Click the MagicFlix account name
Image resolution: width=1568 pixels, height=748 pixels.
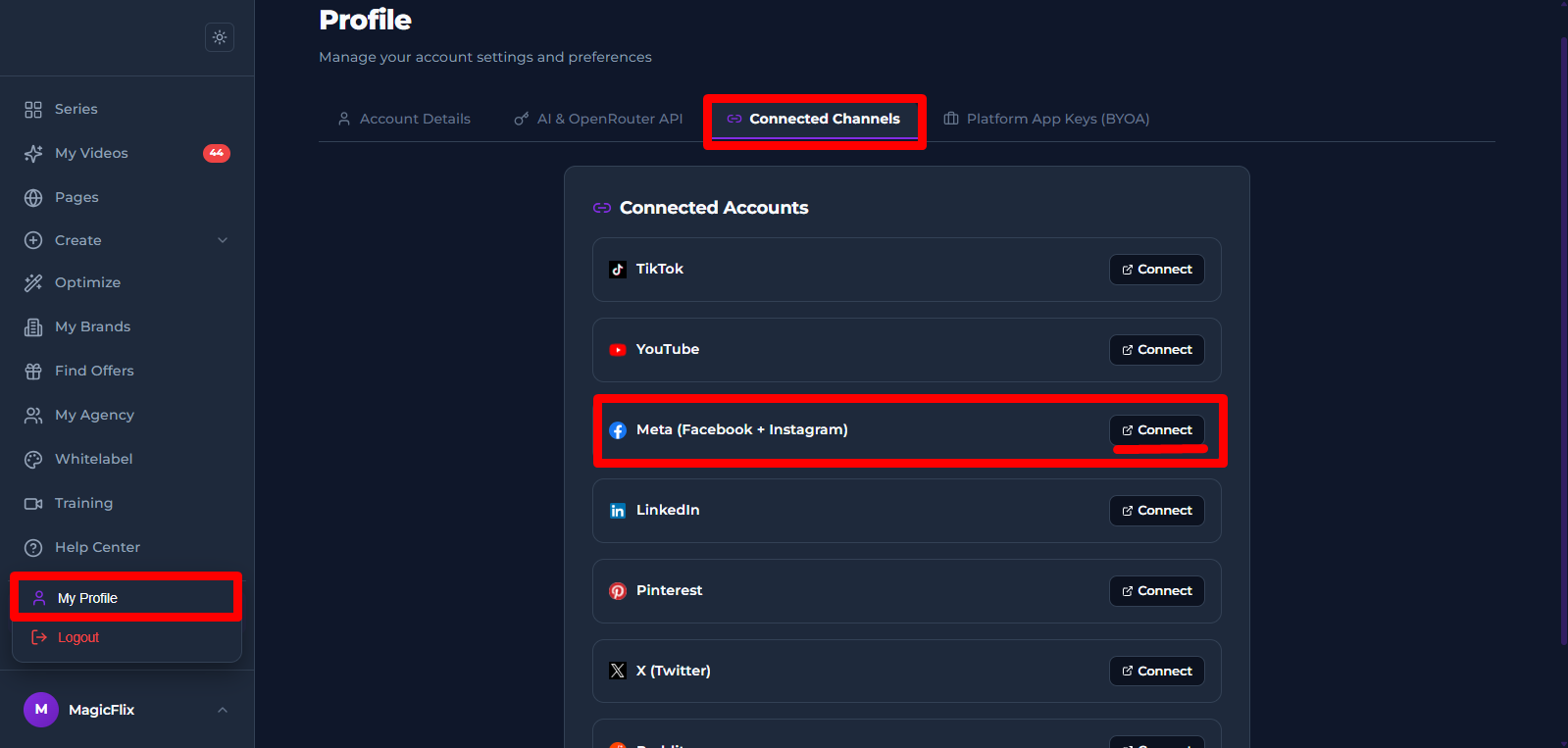pyautogui.click(x=102, y=710)
